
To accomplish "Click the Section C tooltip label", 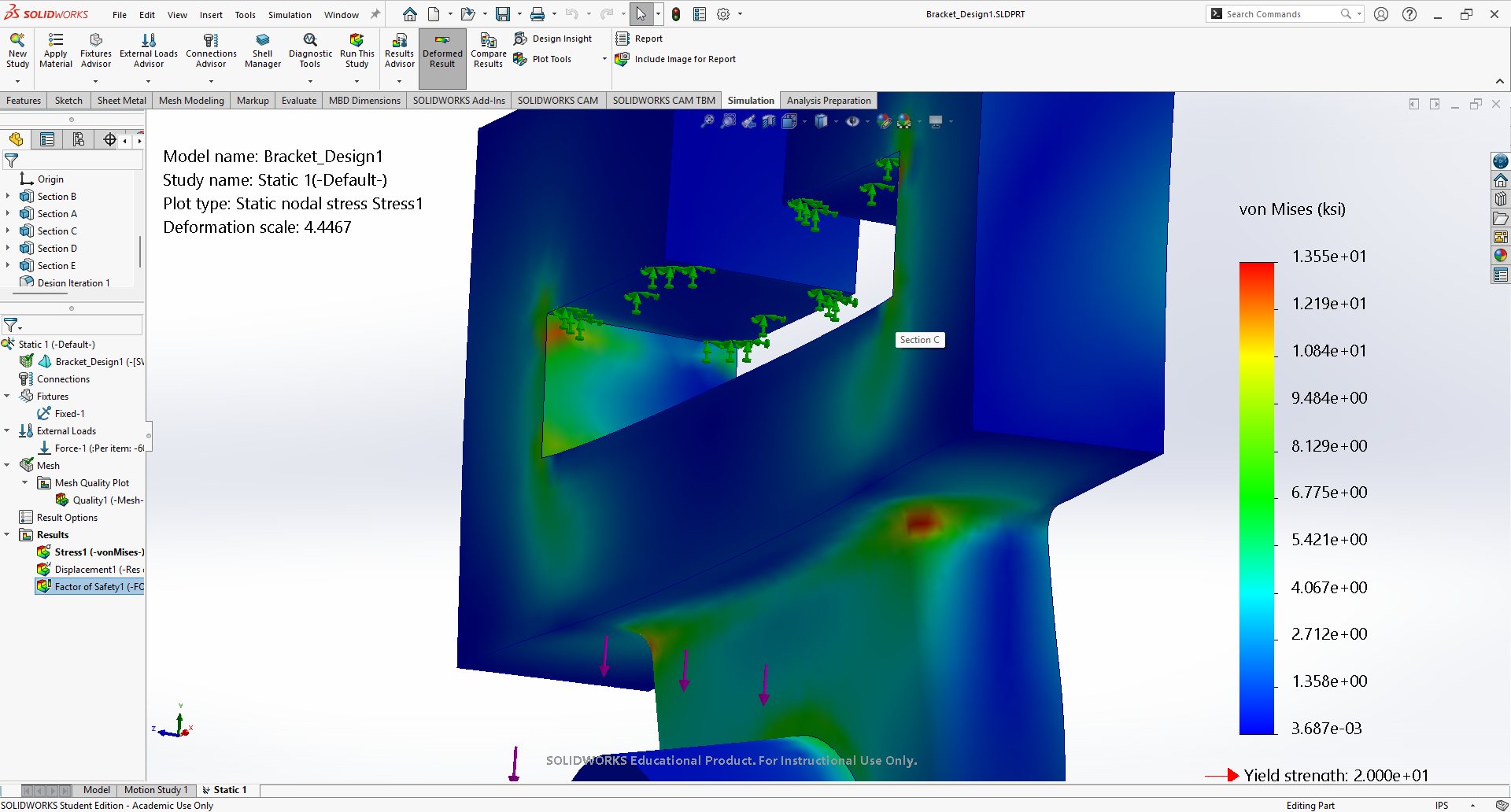I will 920,340.
